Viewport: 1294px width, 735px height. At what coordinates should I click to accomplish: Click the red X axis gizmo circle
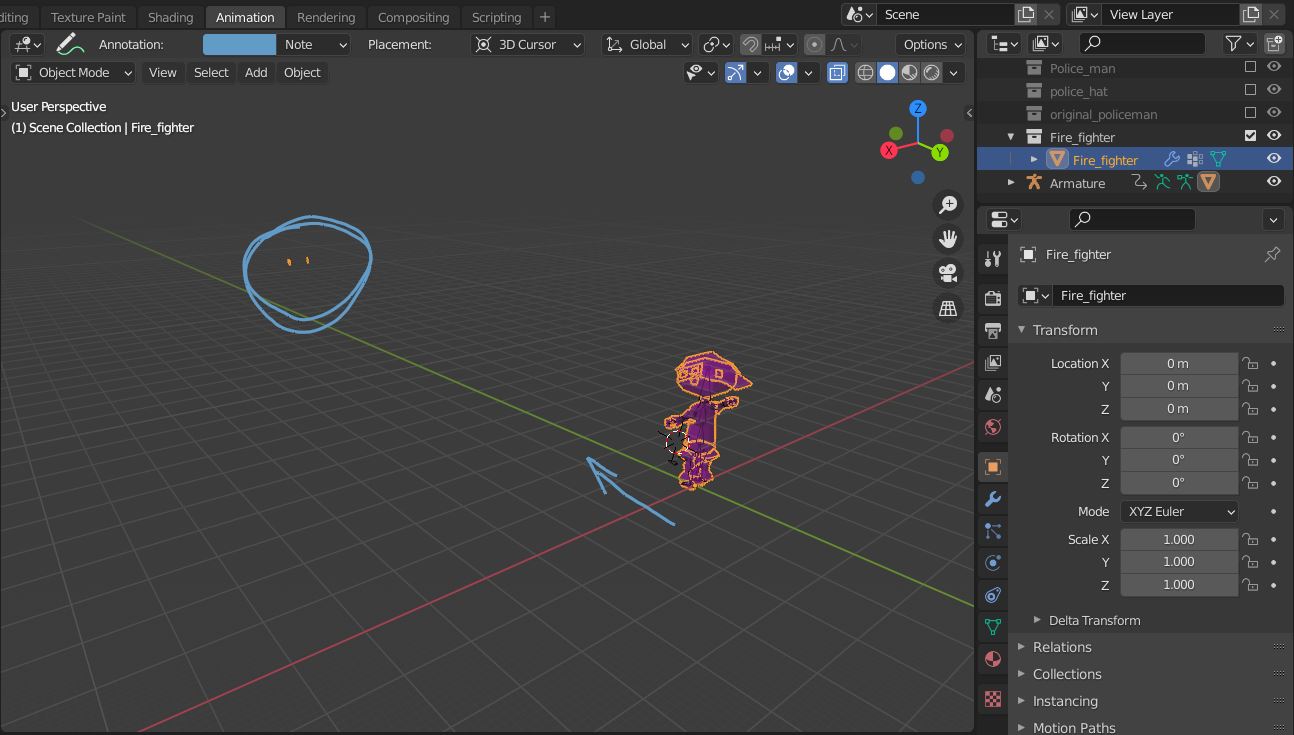[889, 150]
